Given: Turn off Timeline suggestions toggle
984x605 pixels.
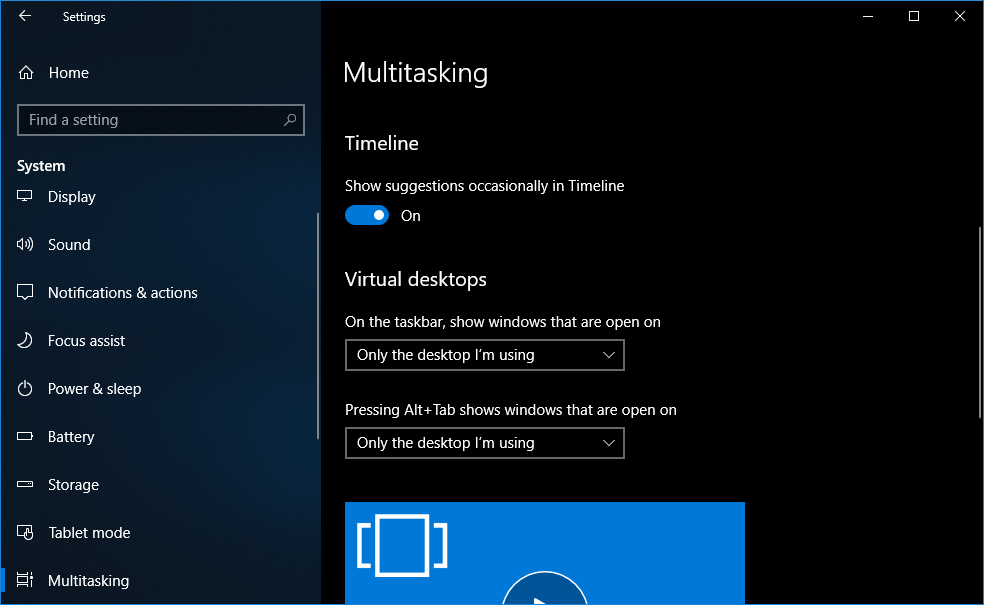Looking at the screenshot, I should click(x=367, y=215).
